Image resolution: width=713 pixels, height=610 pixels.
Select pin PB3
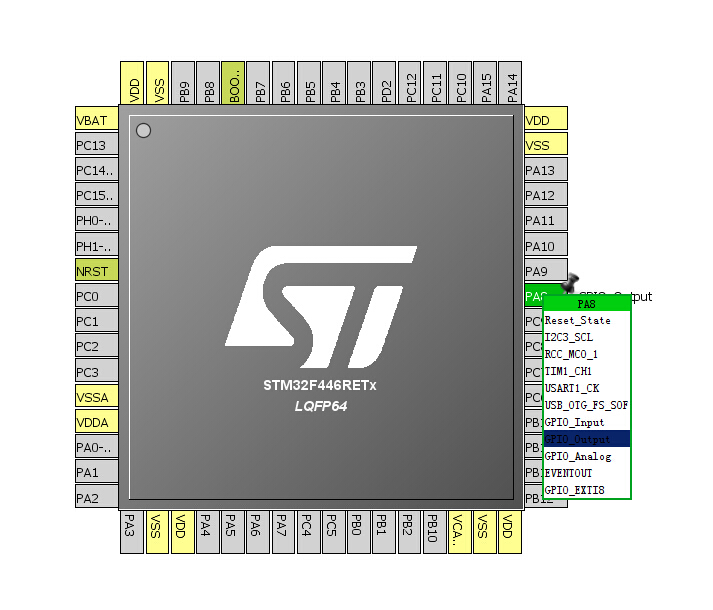[x=359, y=83]
